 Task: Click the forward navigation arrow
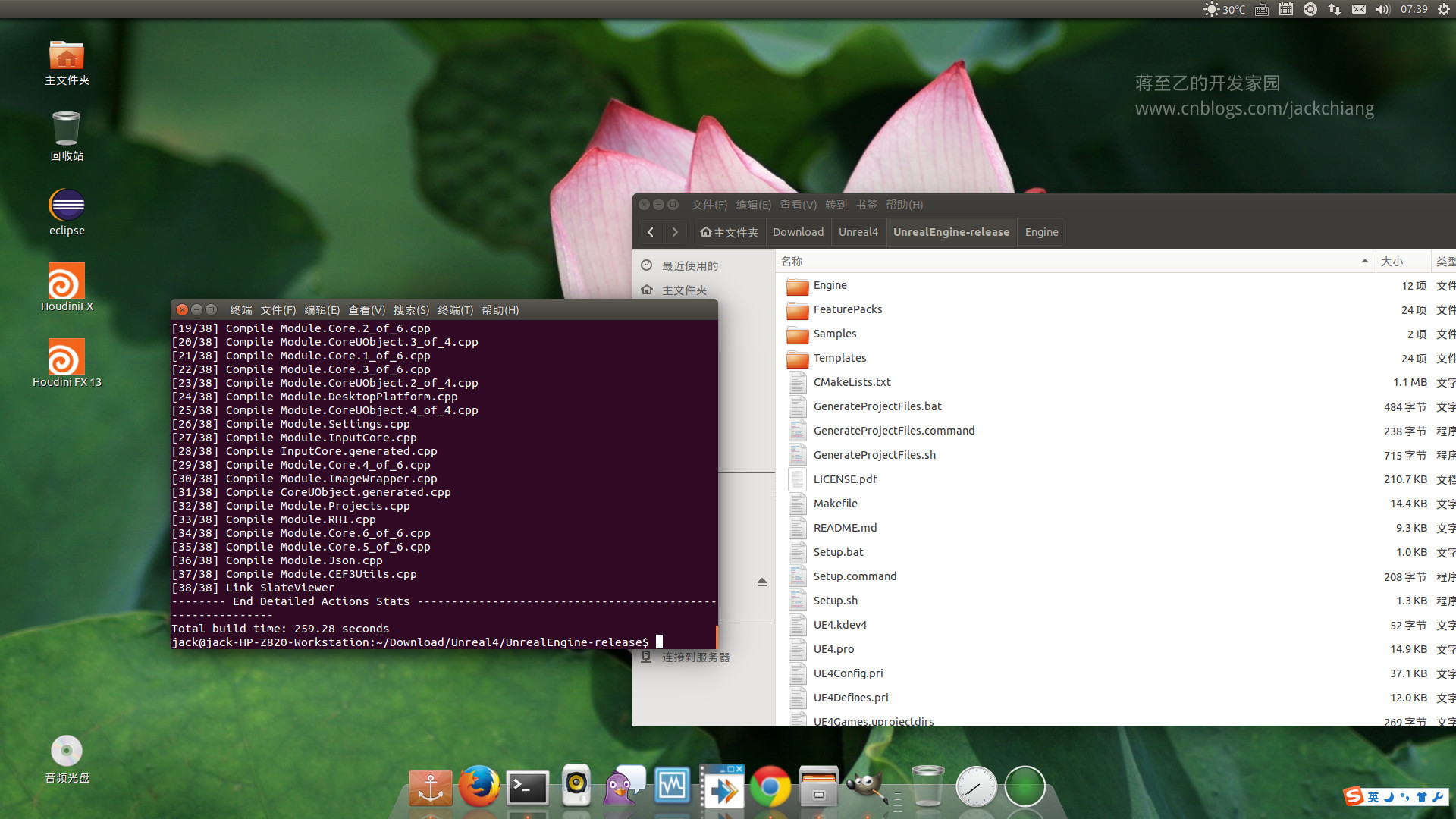675,232
